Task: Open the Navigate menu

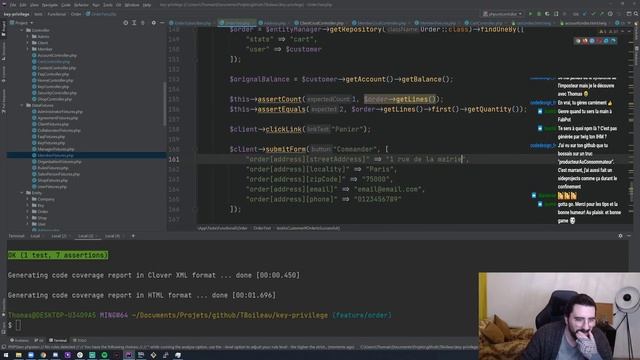Action: click(50, 5)
